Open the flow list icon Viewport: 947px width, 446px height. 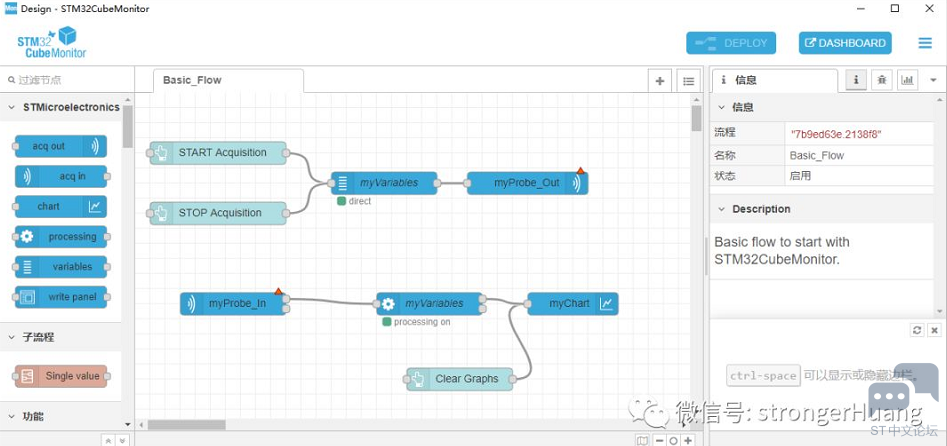pyautogui.click(x=688, y=81)
